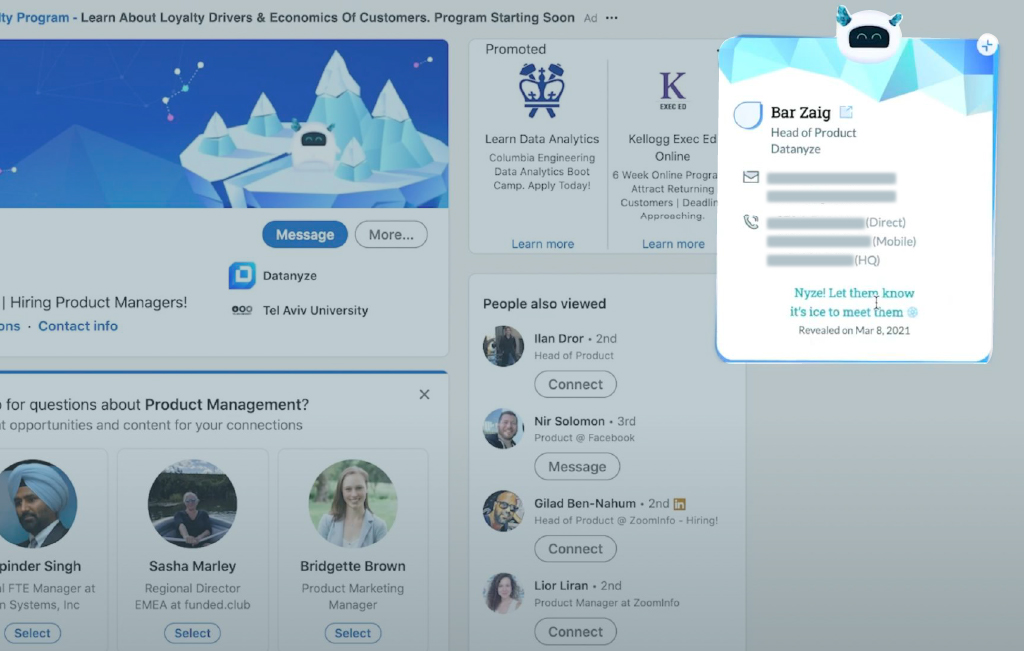Close the Product Management questions card

click(x=424, y=394)
